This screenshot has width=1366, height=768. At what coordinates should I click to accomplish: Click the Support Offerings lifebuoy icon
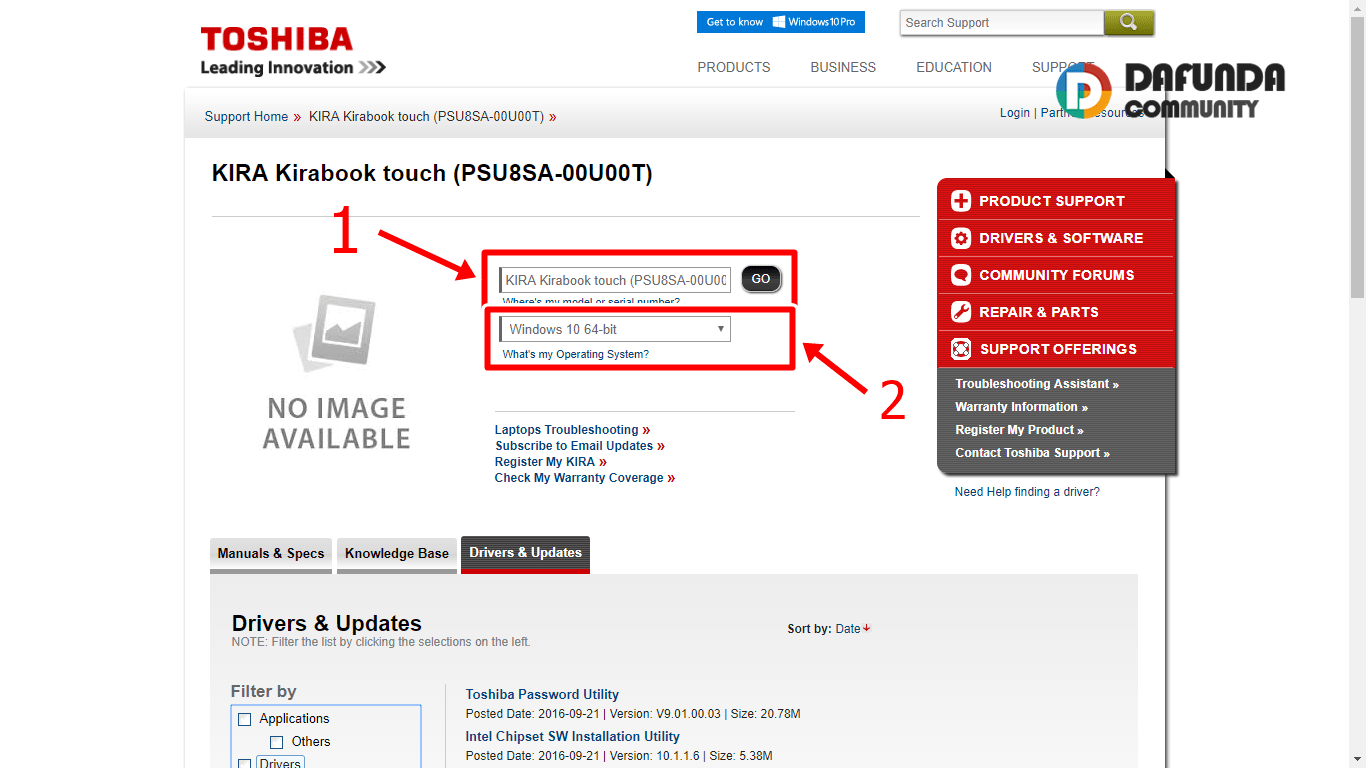[x=961, y=349]
